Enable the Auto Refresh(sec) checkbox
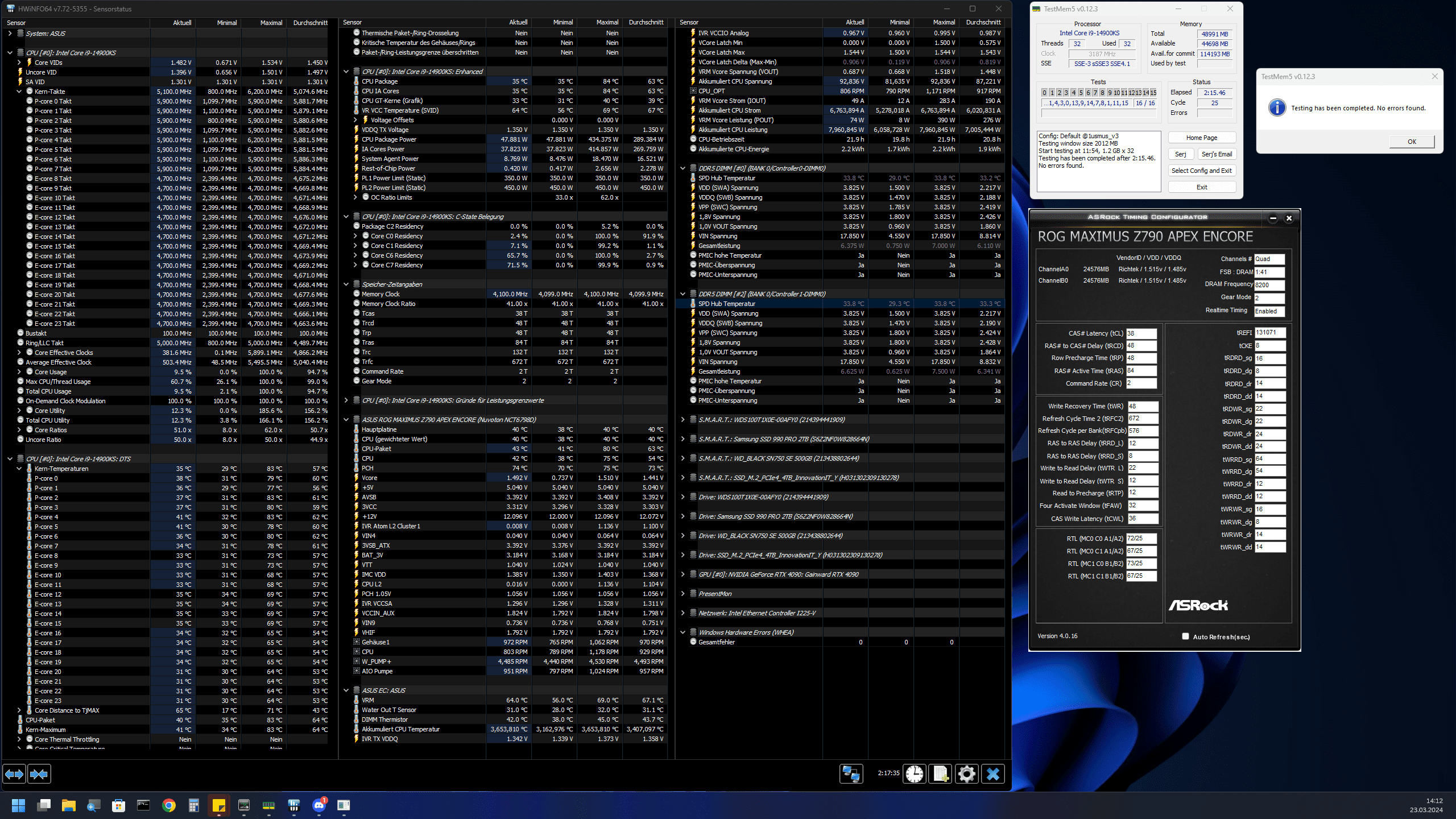The height and width of the screenshot is (819, 1456). pyautogui.click(x=1185, y=636)
